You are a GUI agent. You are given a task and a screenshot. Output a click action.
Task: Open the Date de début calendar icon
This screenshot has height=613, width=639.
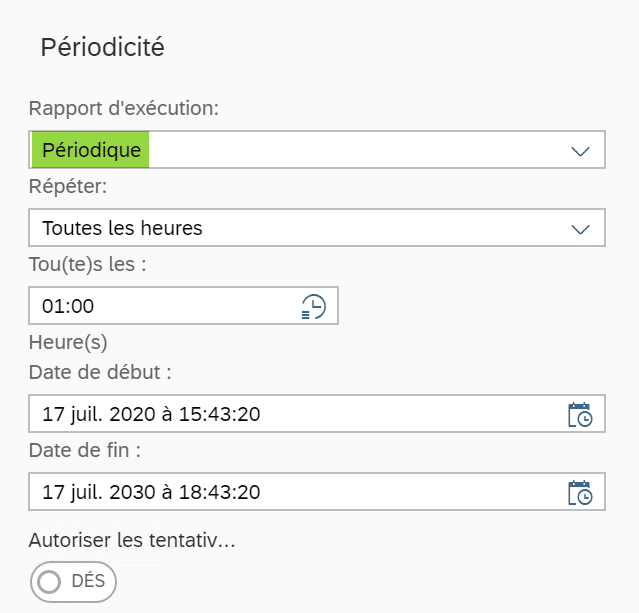click(x=580, y=414)
